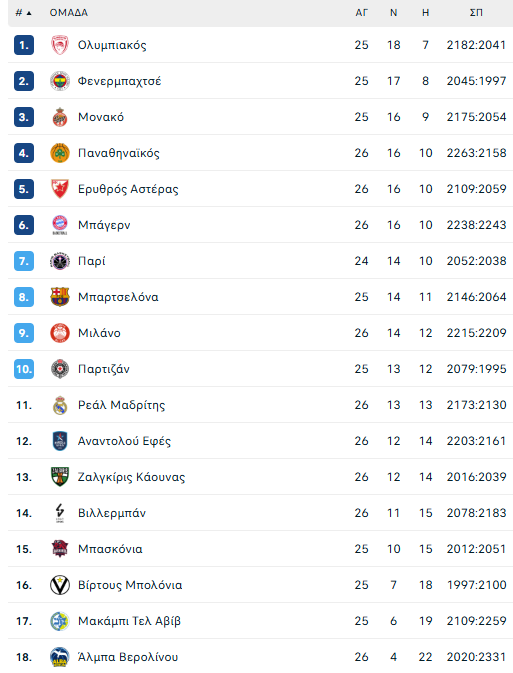This screenshot has width=513, height=673.
Task: Click the Olympiacos team logo
Action: tap(60, 45)
